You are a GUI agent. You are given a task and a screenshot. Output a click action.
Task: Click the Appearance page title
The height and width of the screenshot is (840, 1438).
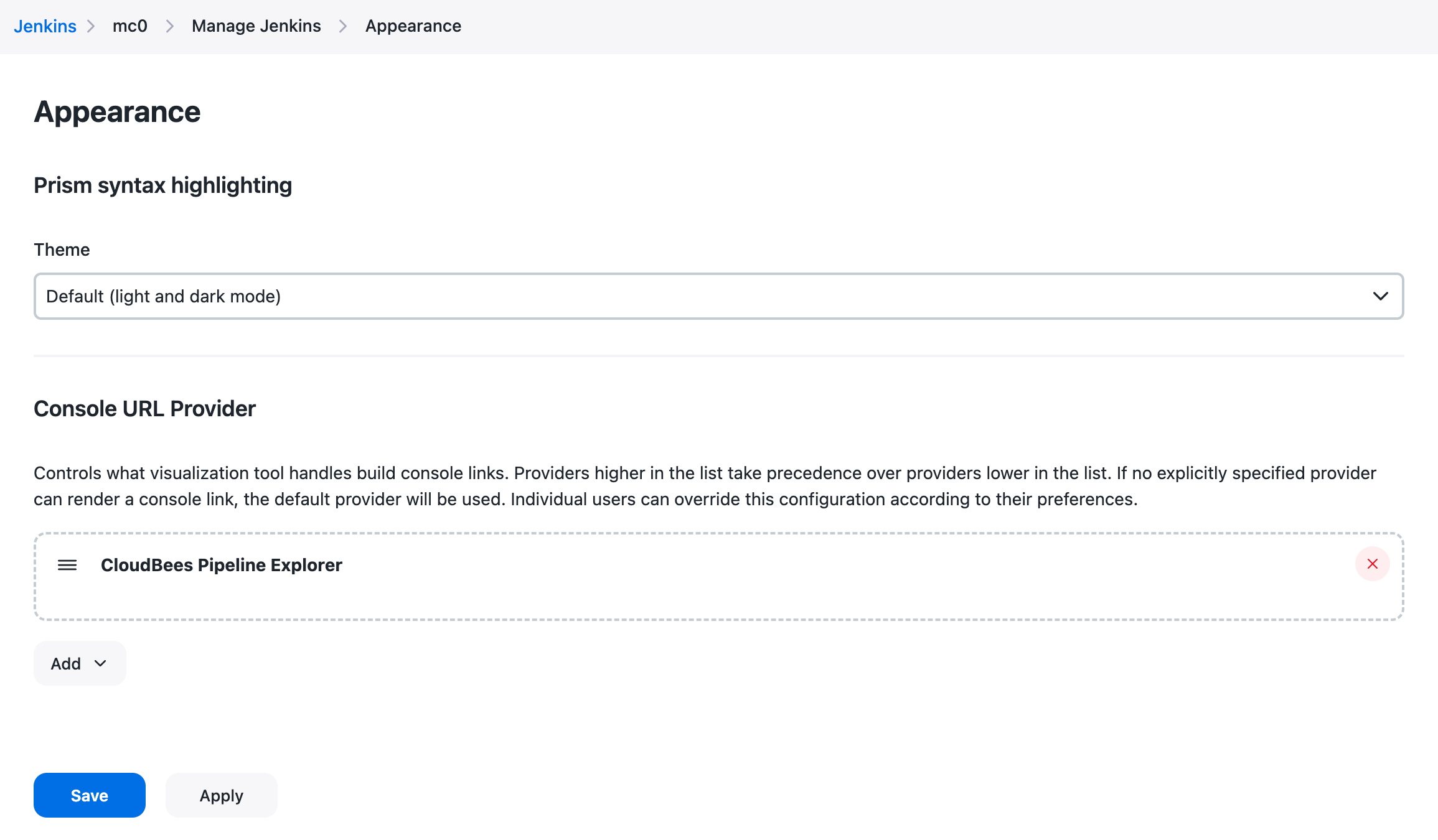point(117,112)
